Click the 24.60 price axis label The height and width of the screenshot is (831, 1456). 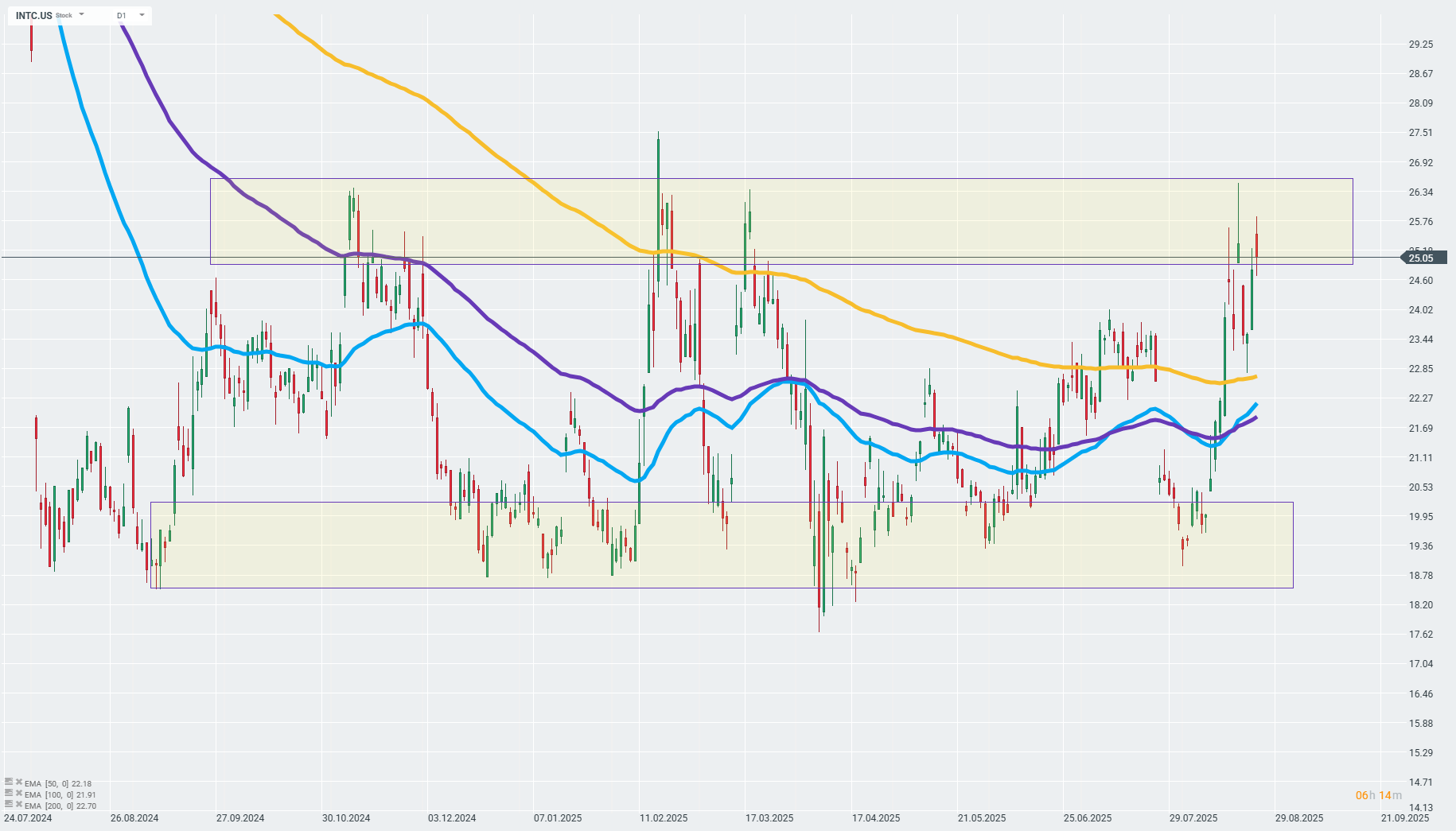[1421, 281]
